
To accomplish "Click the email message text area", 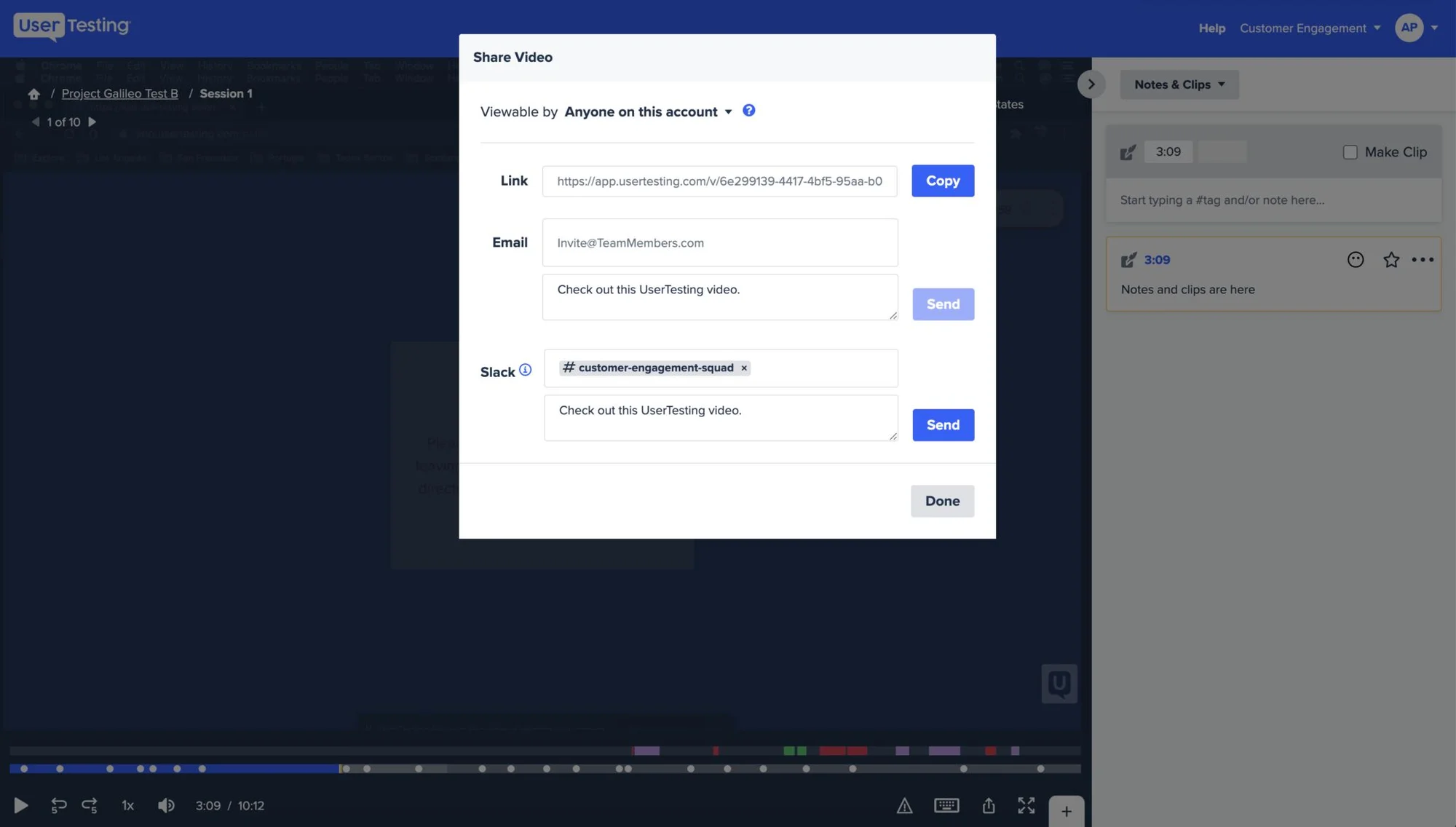I will pyautogui.click(x=720, y=297).
